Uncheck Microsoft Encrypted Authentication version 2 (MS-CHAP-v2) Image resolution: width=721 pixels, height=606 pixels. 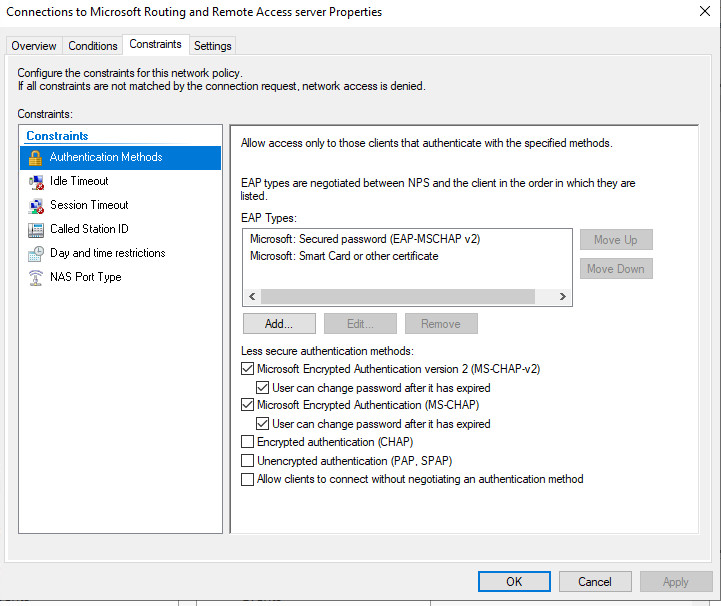coord(248,369)
